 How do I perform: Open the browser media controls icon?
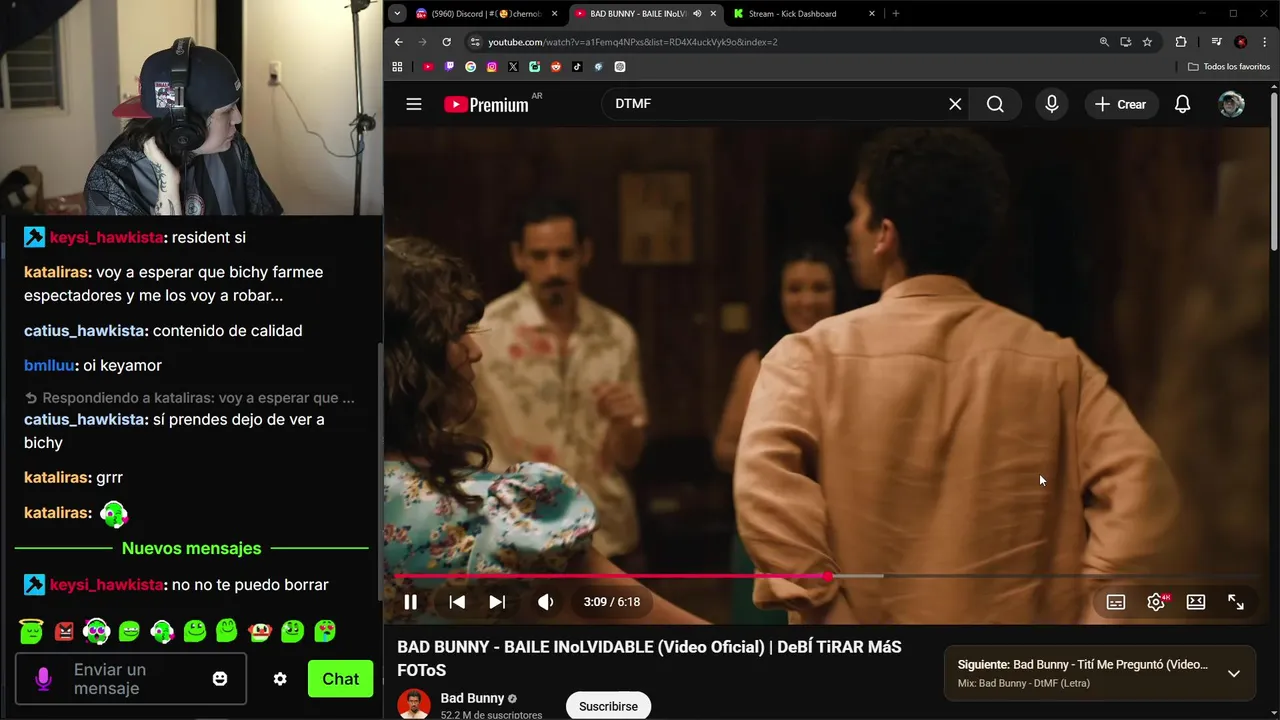[1216, 42]
